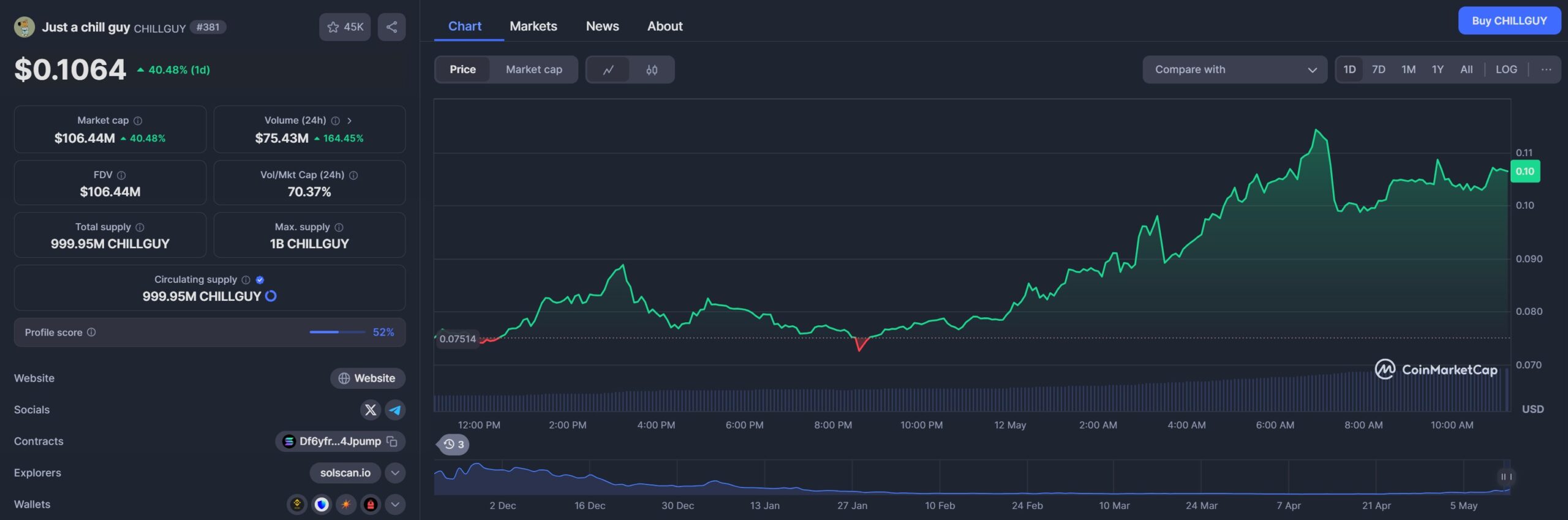Select the Price chart toggle
This screenshot has width=1568, height=520.
[x=462, y=70]
